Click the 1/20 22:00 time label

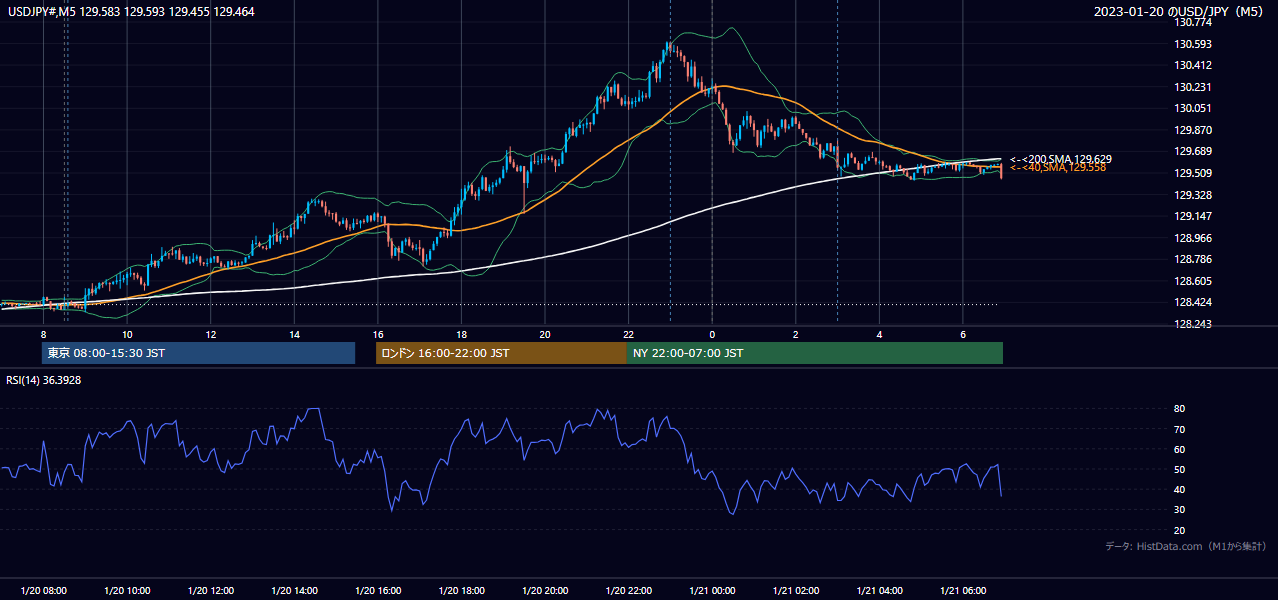coord(628,591)
